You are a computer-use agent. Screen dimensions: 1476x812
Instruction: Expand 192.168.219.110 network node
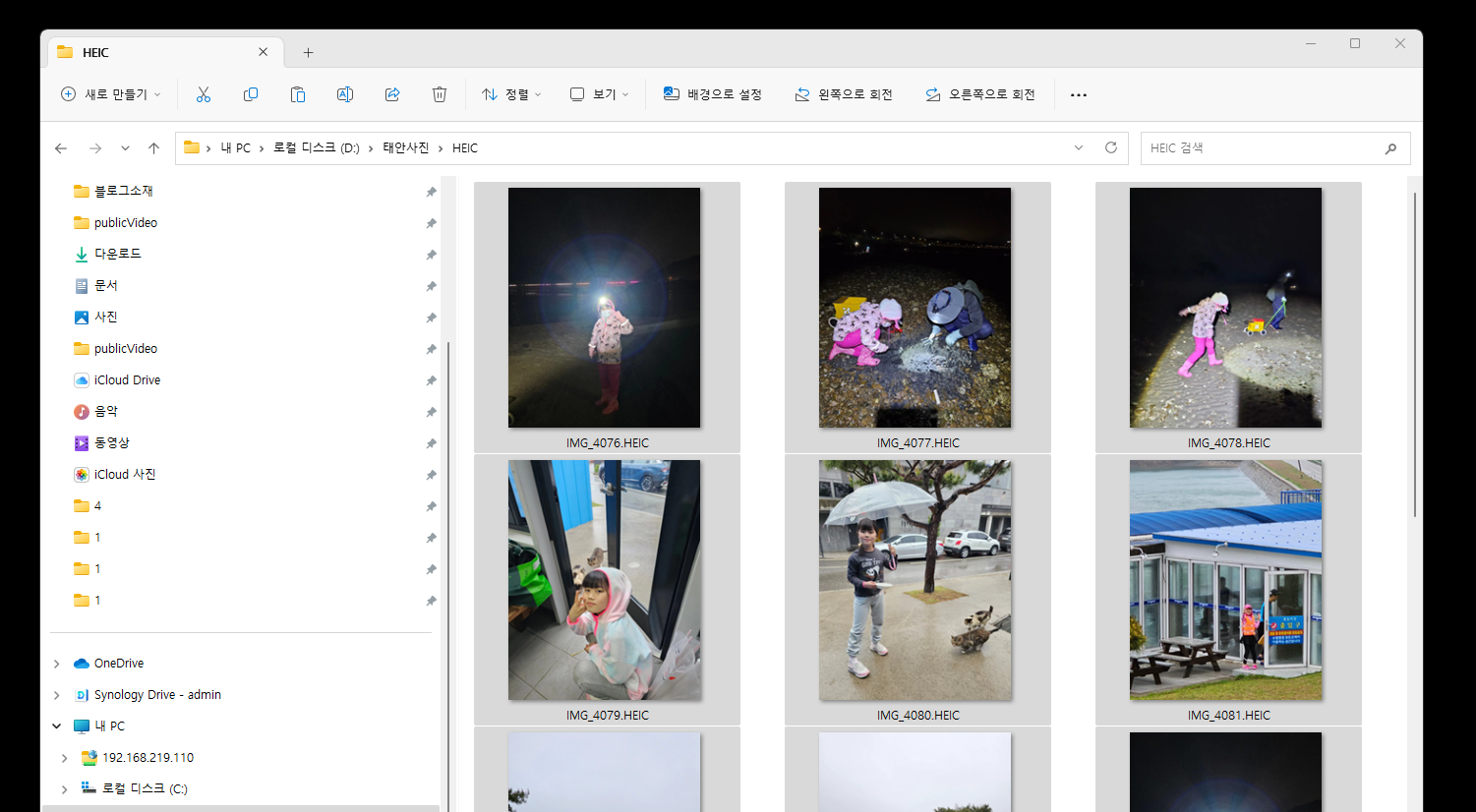click(x=65, y=758)
